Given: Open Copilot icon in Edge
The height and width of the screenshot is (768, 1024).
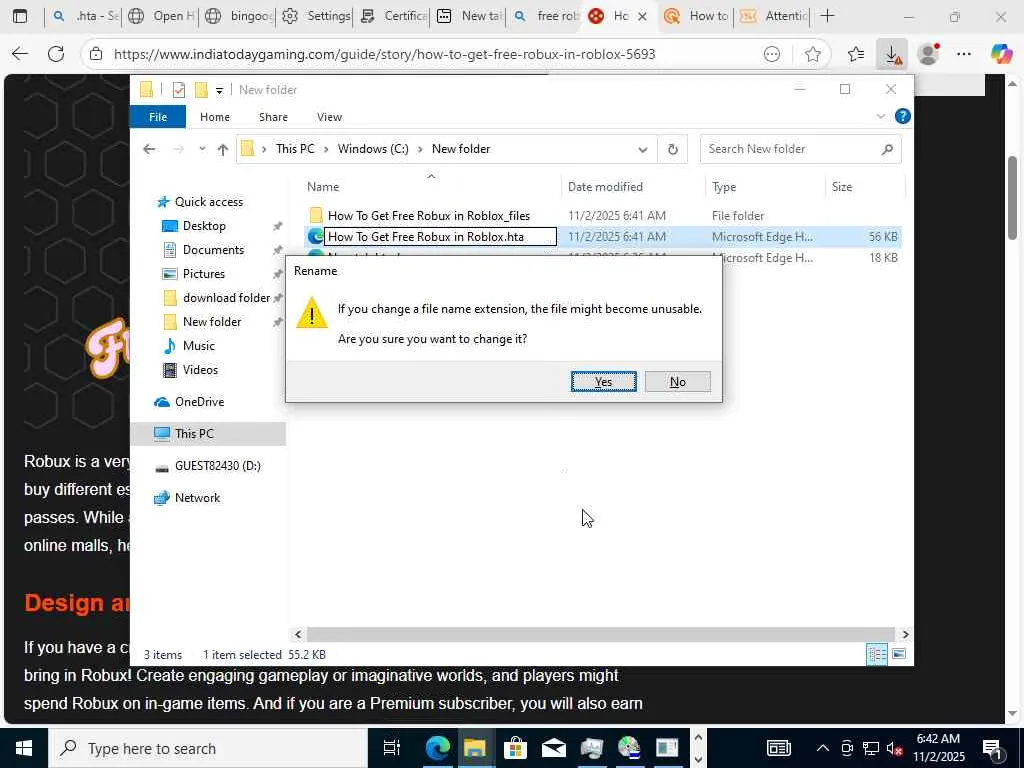Looking at the screenshot, I should click(x=1001, y=54).
